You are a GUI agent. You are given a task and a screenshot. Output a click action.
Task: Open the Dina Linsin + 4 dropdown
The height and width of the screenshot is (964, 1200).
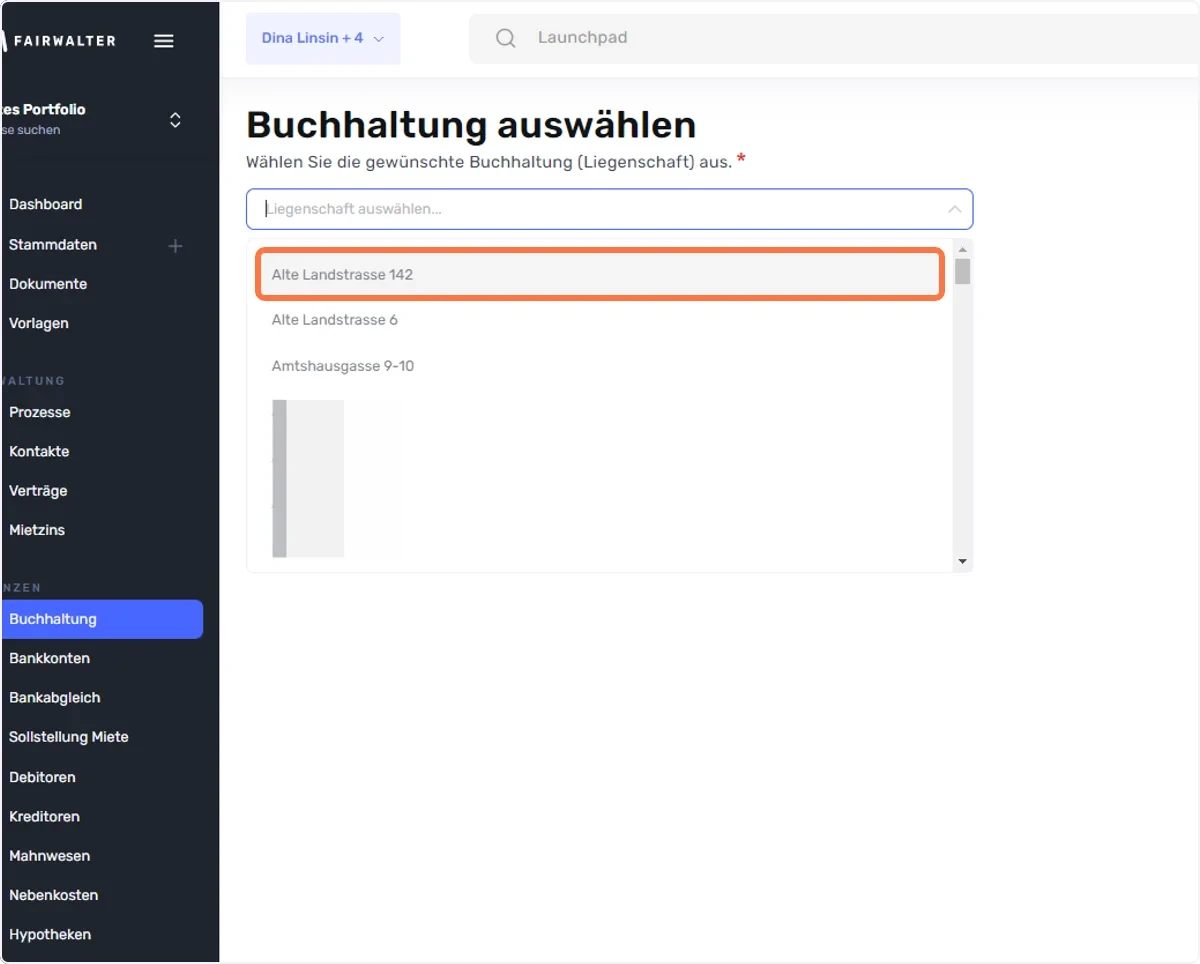click(323, 38)
